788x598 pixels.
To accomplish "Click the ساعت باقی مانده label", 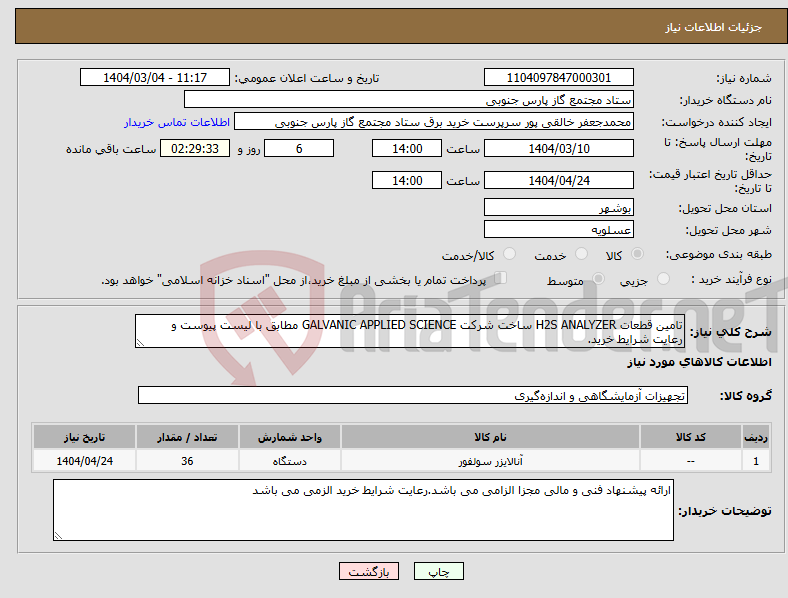I will [111, 149].
